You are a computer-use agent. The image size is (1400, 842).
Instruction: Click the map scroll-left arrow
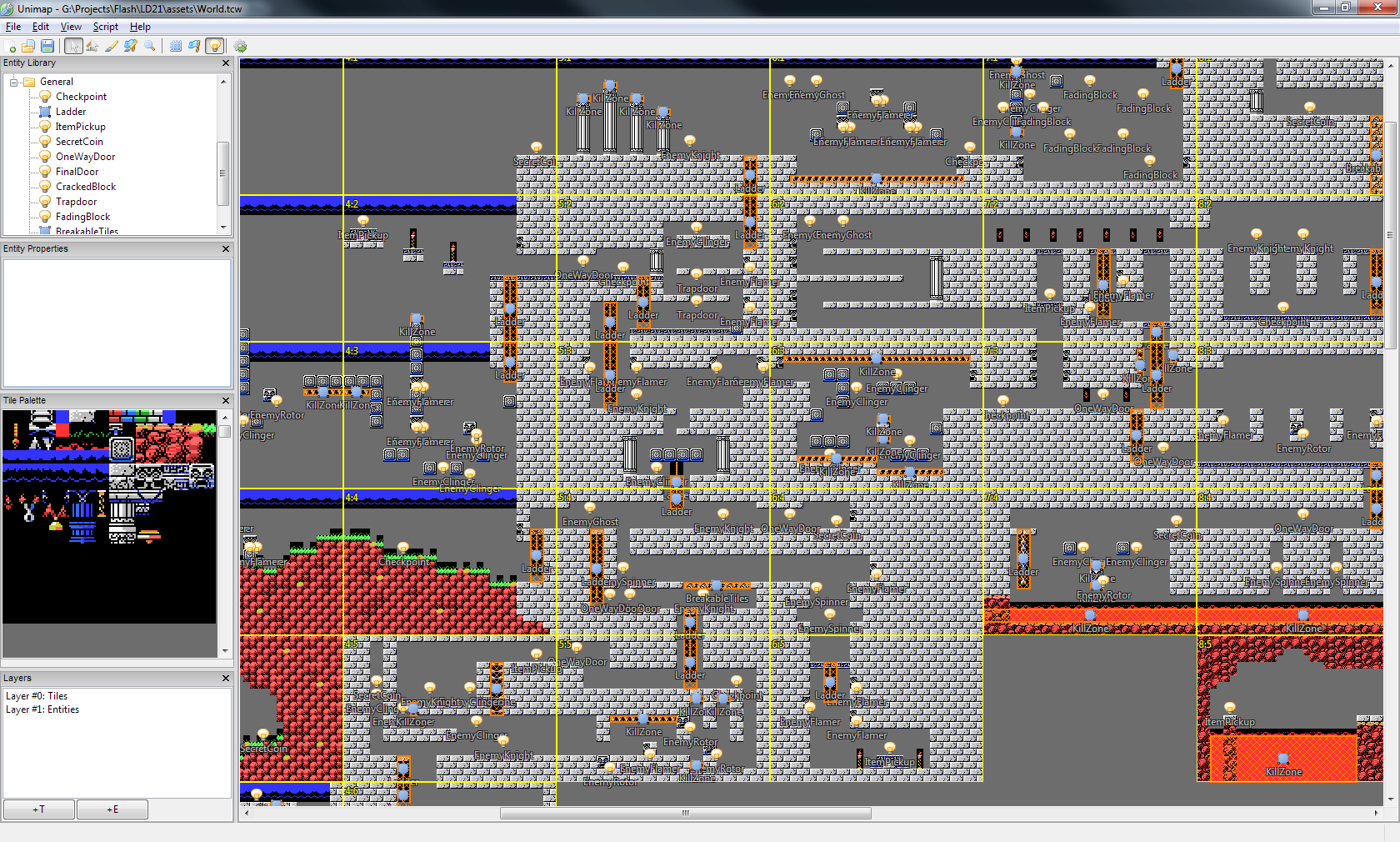pos(246,813)
